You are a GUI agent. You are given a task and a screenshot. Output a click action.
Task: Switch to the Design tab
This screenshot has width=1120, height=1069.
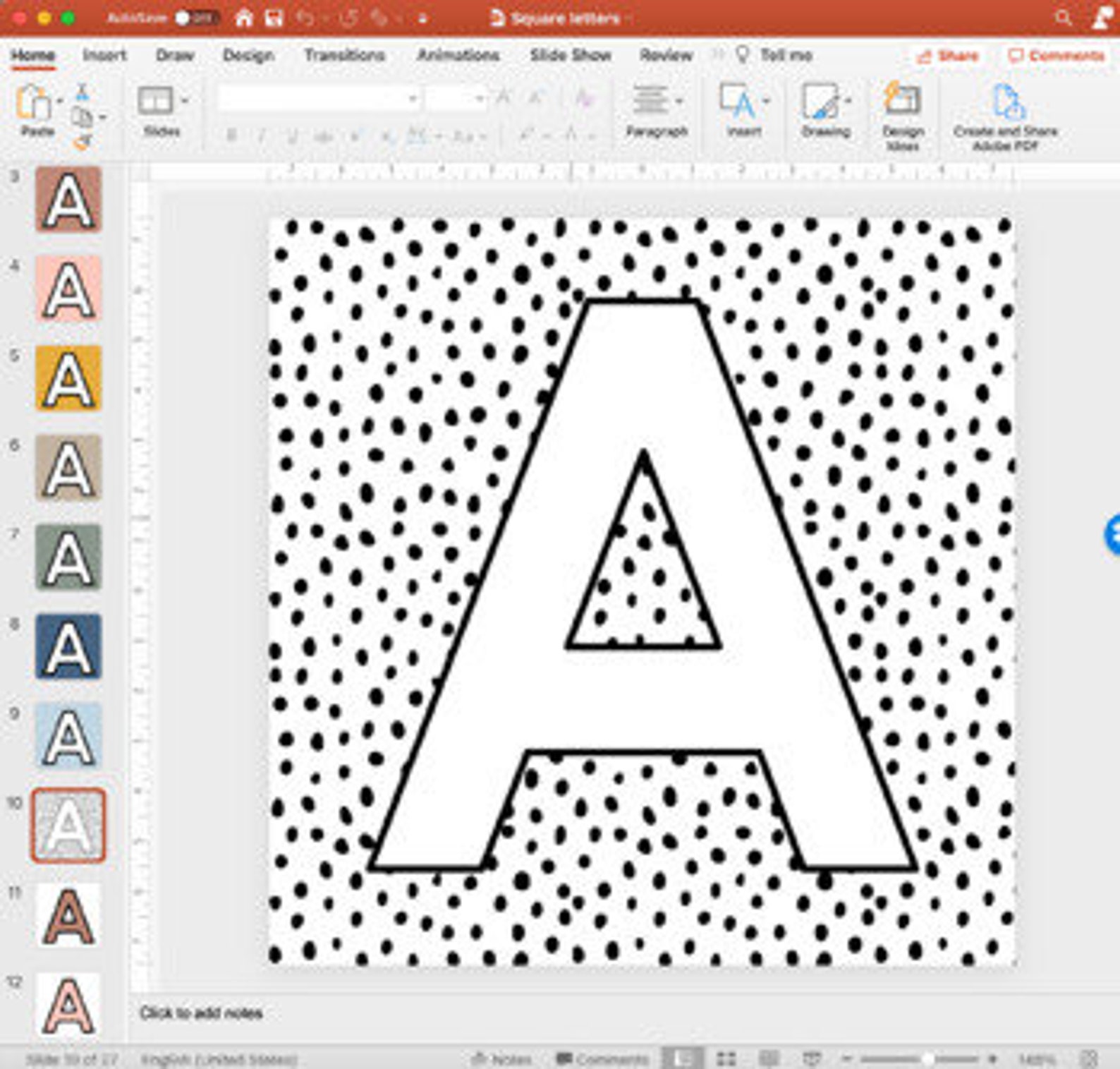click(248, 55)
